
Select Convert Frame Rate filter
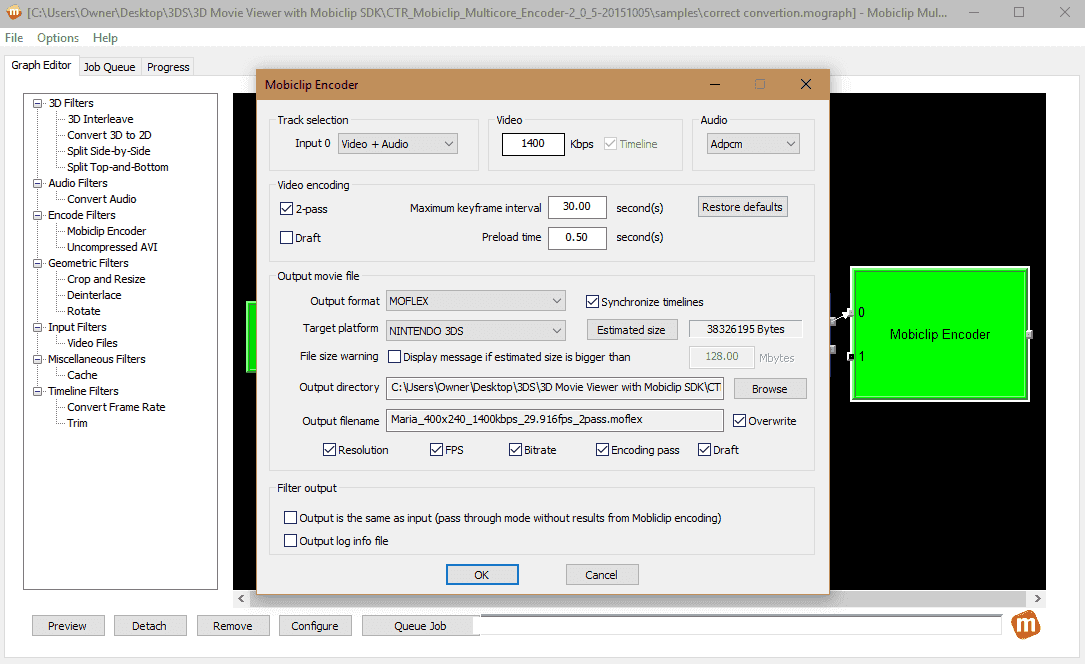pos(116,407)
